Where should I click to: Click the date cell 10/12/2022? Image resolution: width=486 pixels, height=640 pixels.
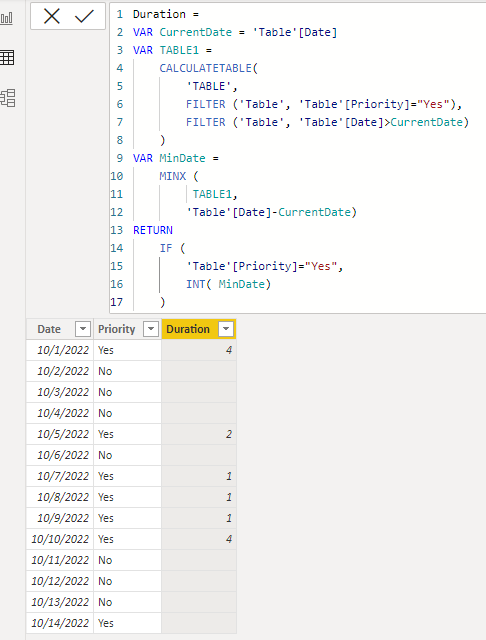click(x=60, y=581)
